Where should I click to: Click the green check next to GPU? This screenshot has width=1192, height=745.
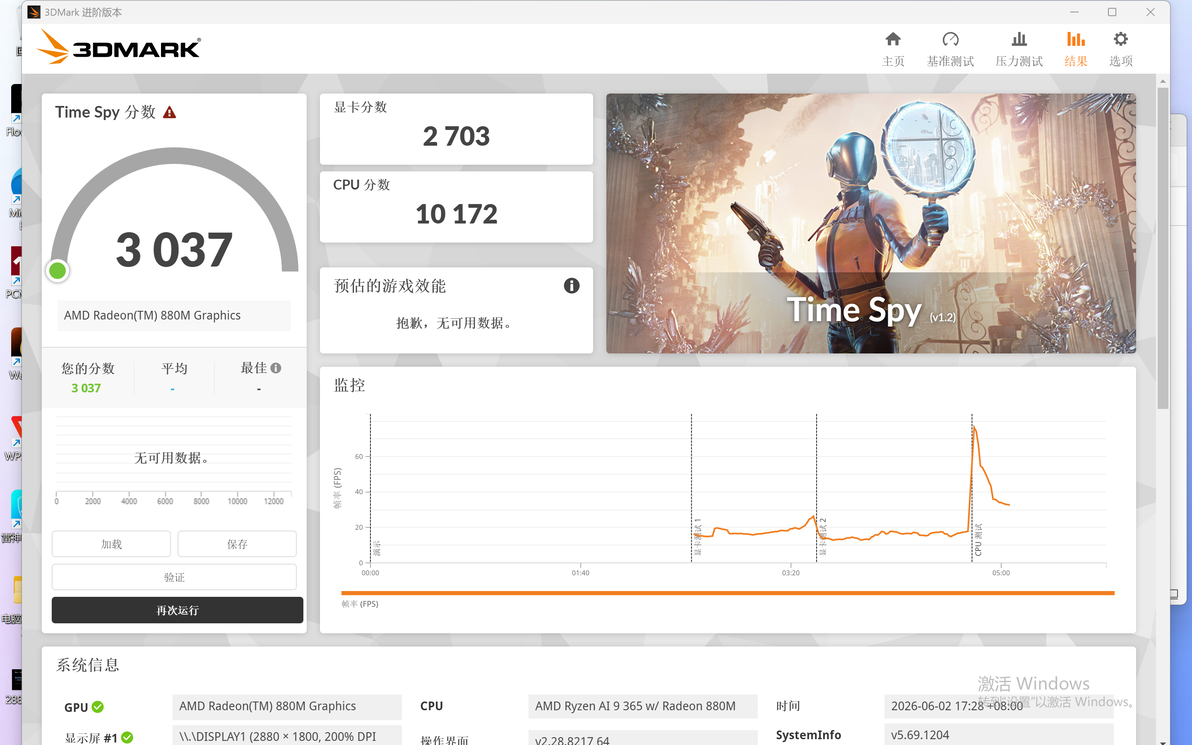click(x=98, y=707)
